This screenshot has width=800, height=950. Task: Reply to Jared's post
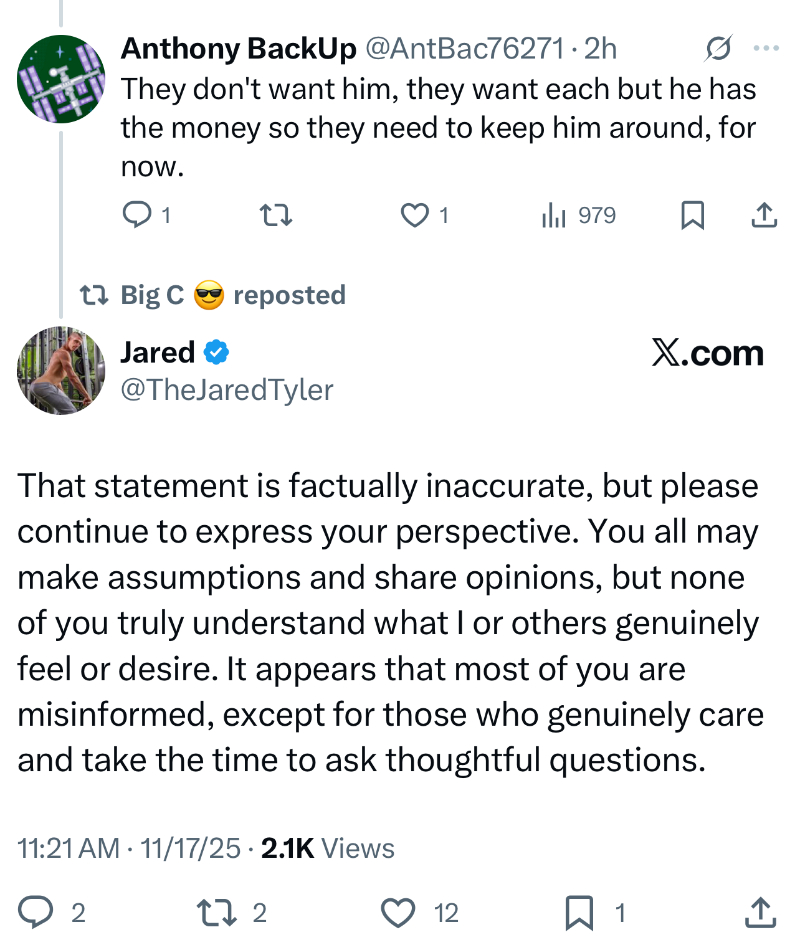point(37,911)
